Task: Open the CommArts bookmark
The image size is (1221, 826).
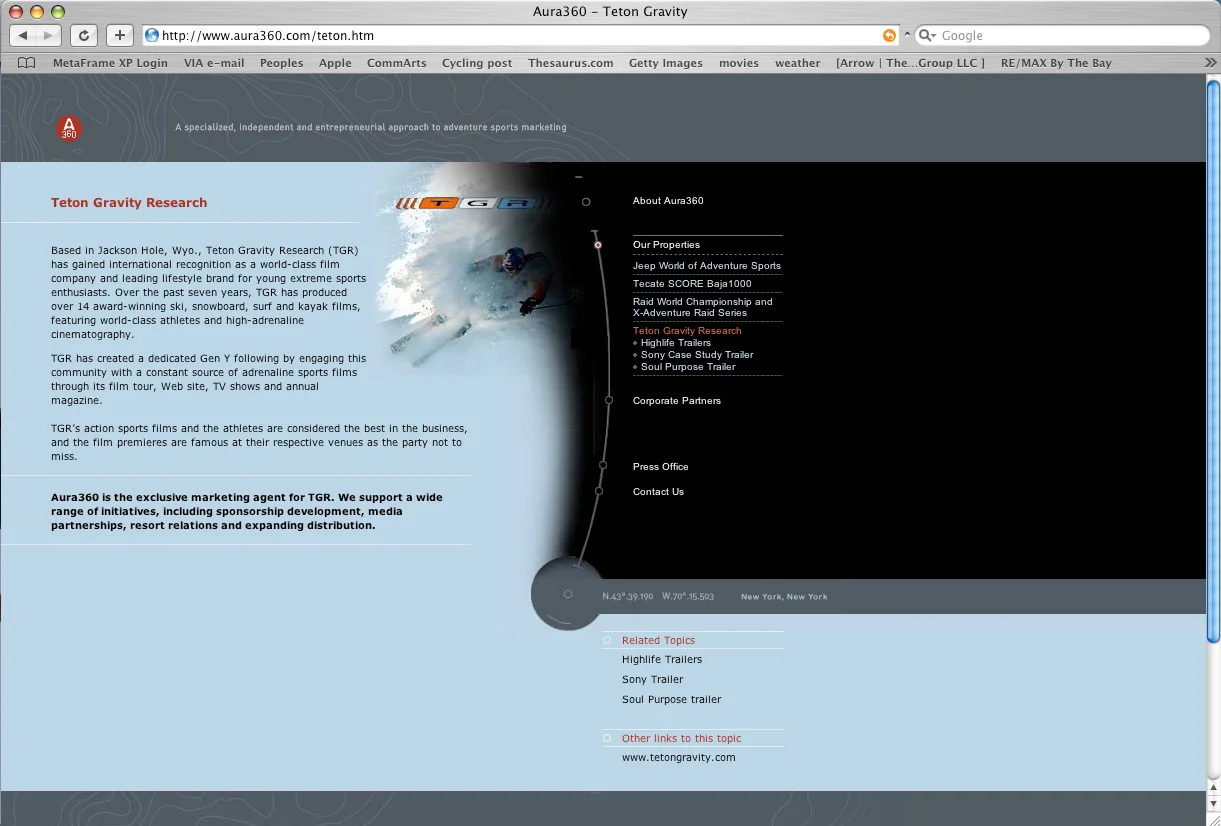Action: pos(397,63)
